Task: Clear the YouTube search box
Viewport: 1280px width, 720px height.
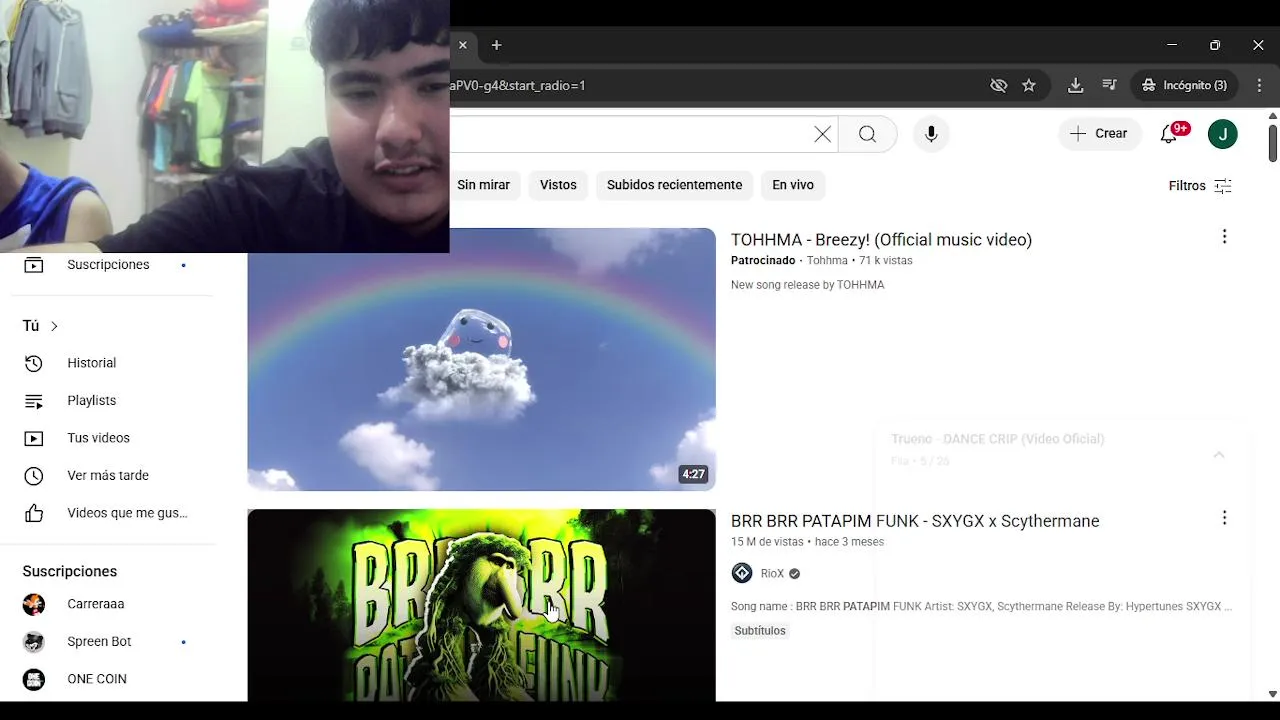Action: [822, 134]
